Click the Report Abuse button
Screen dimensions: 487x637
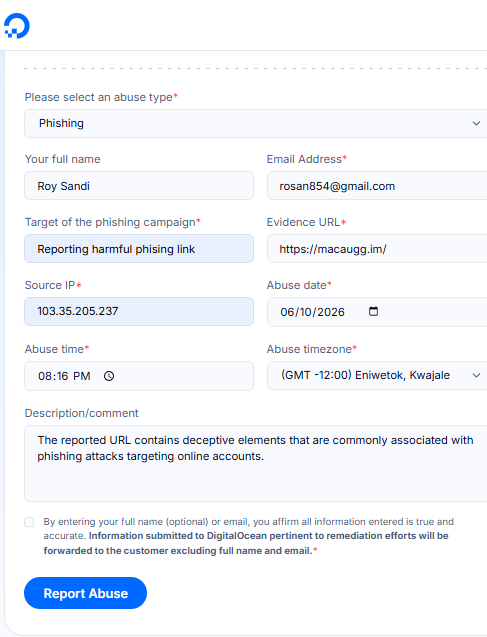click(85, 593)
